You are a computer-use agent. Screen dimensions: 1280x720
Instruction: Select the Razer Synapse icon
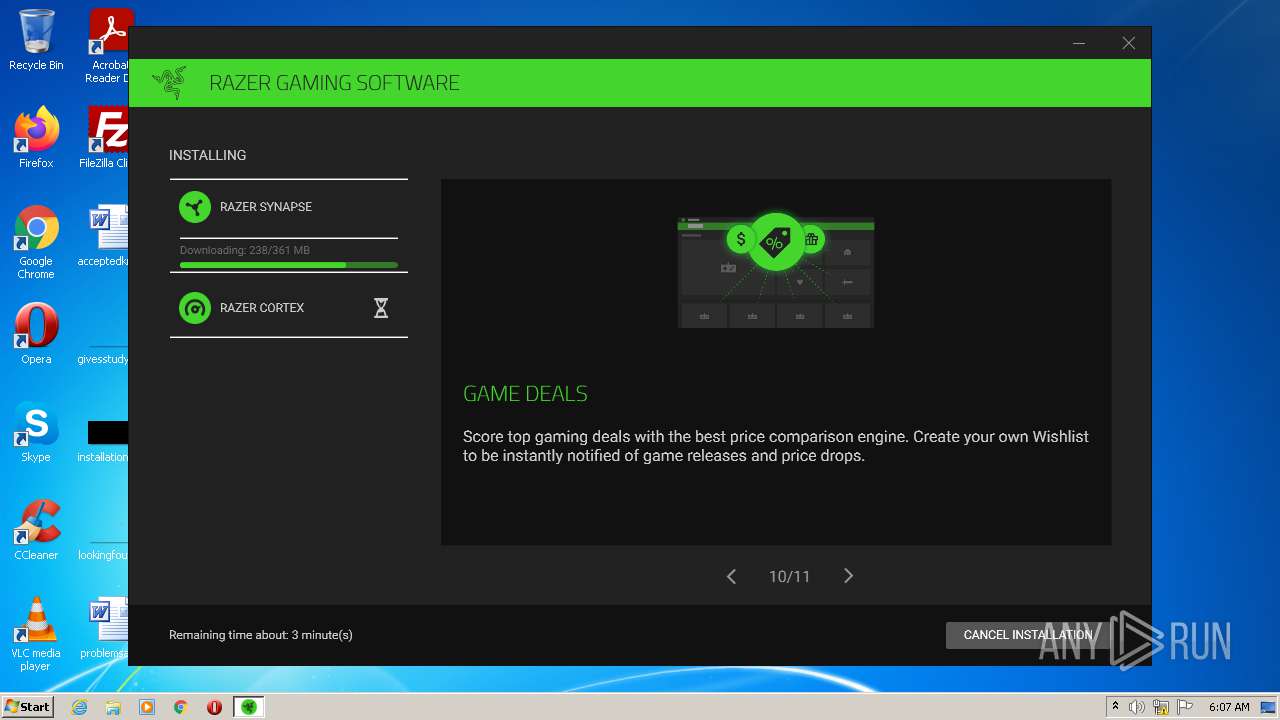tap(195, 207)
